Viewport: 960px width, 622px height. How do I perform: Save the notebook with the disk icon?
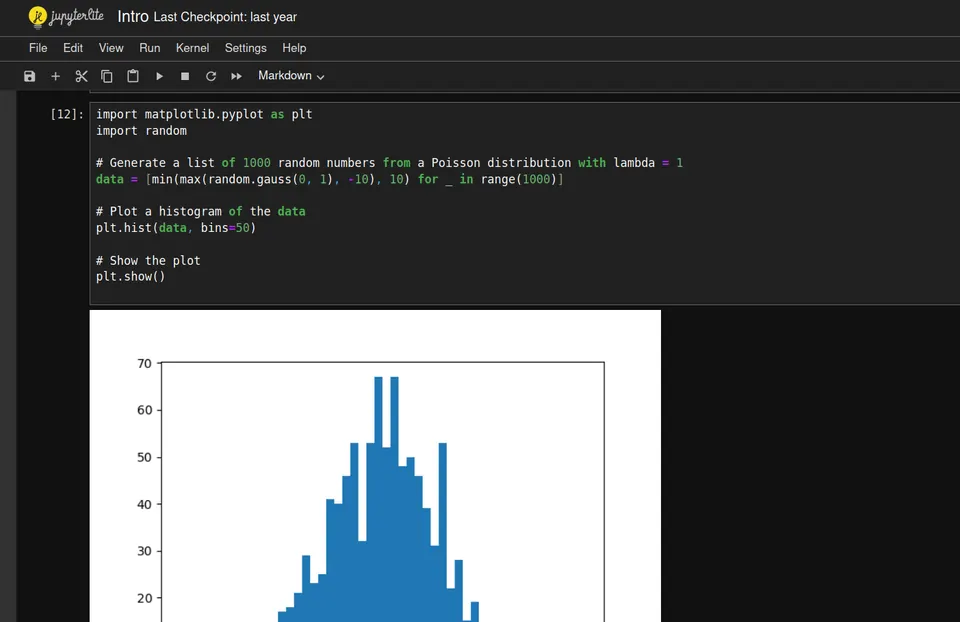point(29,76)
